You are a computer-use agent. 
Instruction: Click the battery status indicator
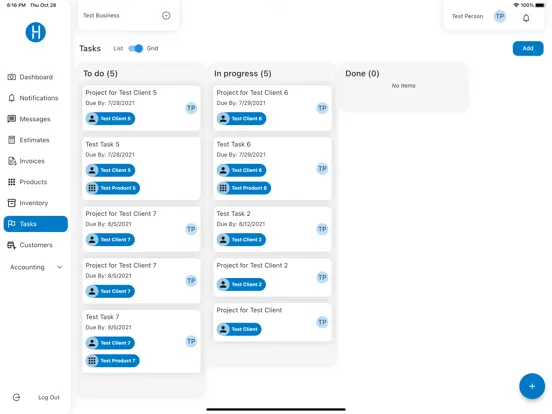point(540,5)
